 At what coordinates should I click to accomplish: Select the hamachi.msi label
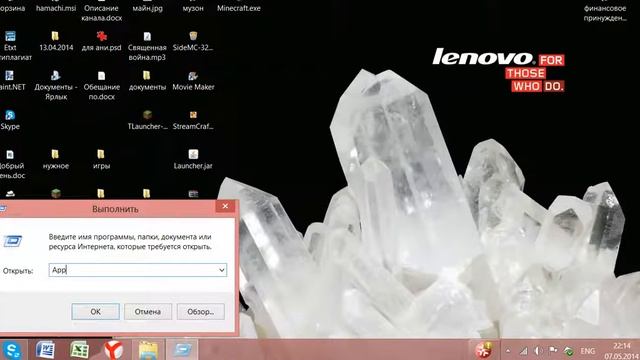[56, 8]
